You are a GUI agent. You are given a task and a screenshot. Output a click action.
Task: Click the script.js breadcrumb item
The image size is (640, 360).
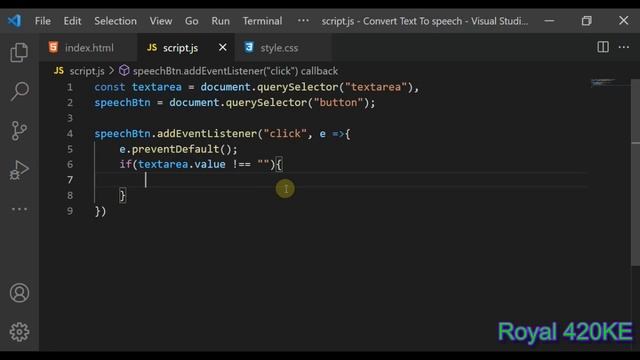(x=87, y=71)
